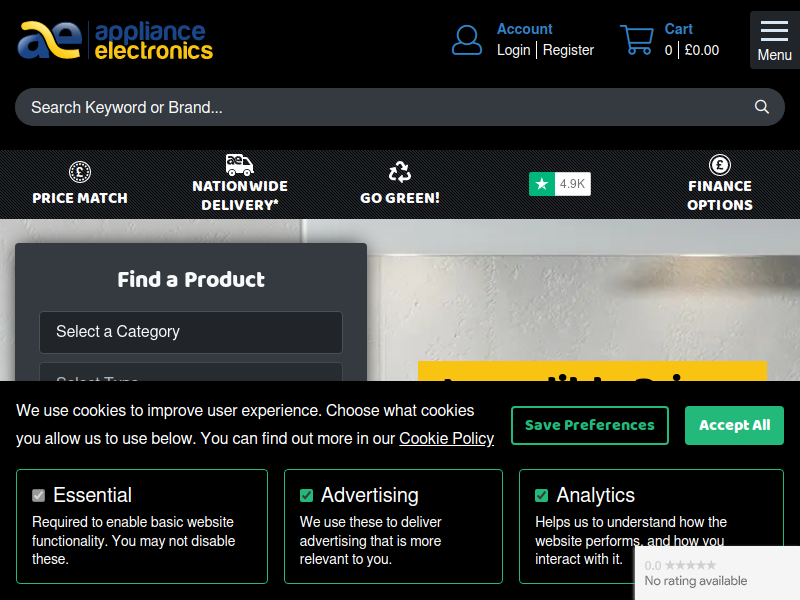Open the Account user icon
The image size is (800, 600).
point(467,40)
